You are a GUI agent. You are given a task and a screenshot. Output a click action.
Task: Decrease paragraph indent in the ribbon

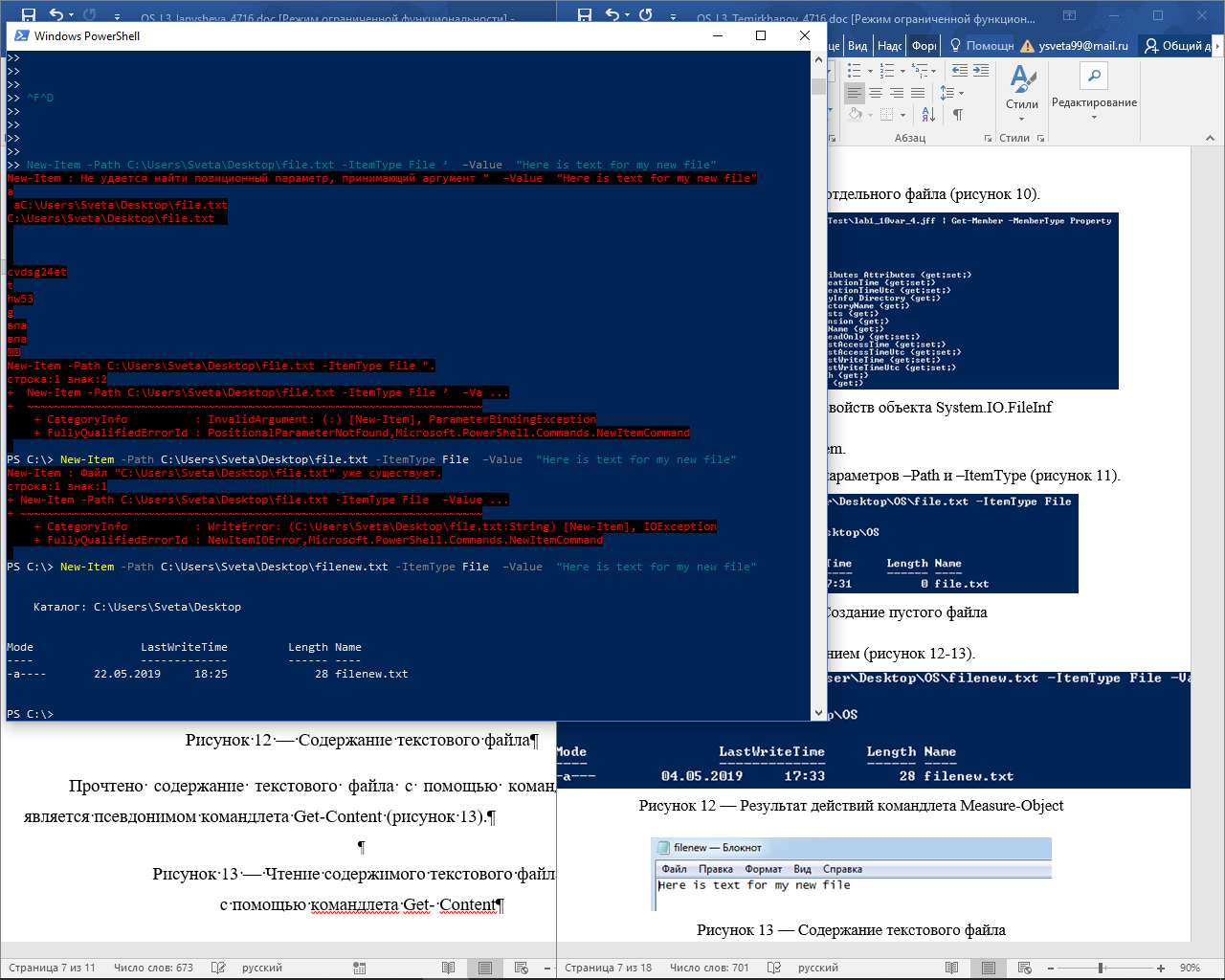960,71
